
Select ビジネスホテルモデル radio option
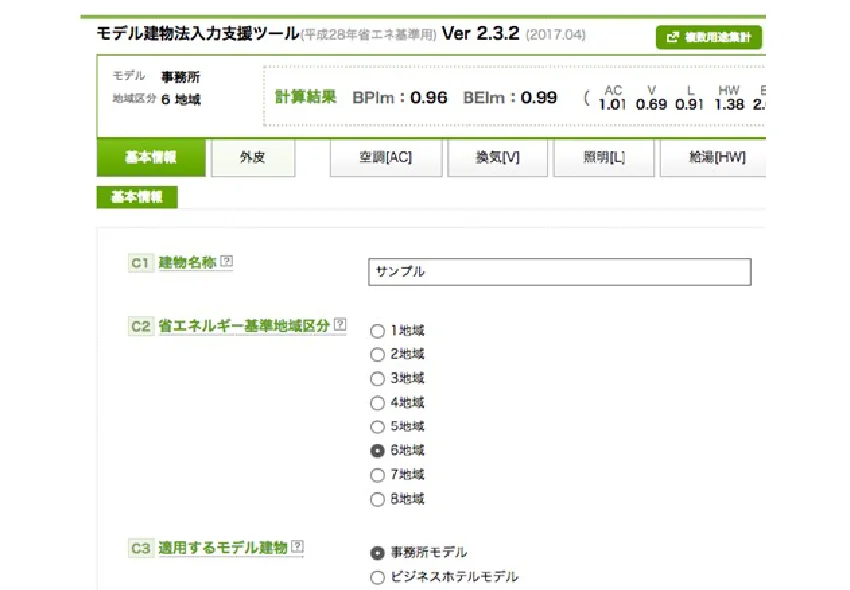pyautogui.click(x=377, y=577)
